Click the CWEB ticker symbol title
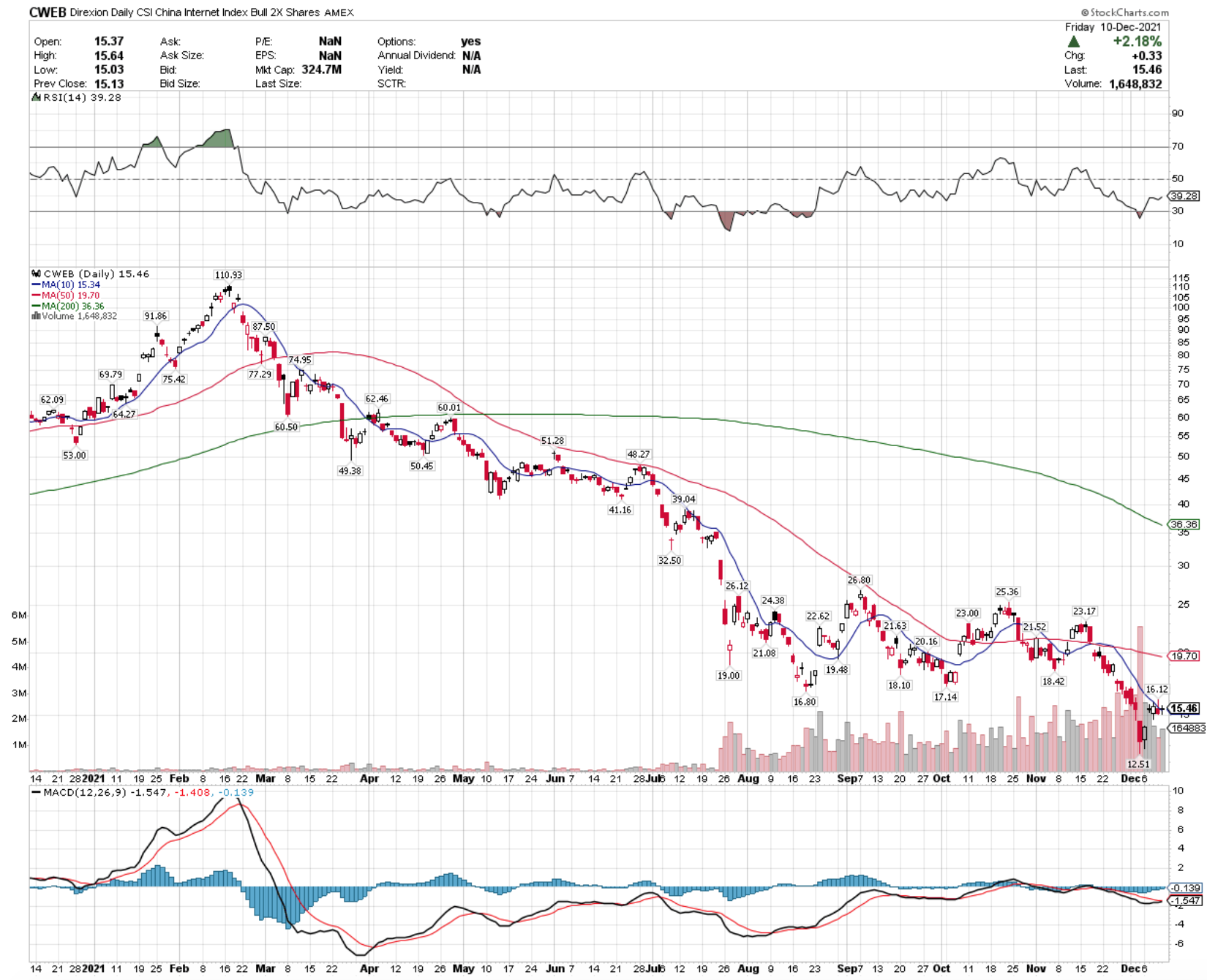The width and height of the screenshot is (1207, 980). point(48,12)
